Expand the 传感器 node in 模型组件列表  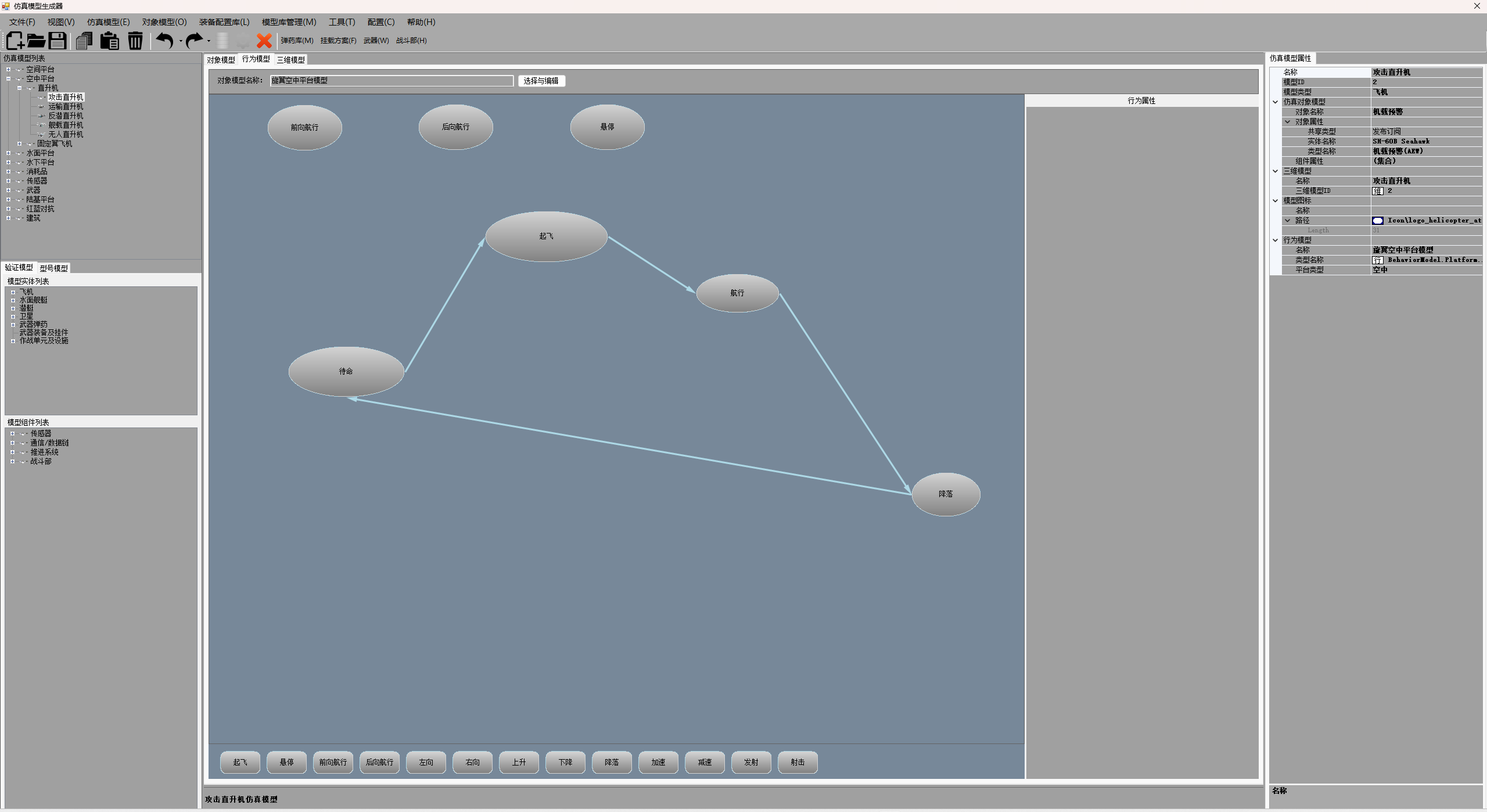coord(13,434)
